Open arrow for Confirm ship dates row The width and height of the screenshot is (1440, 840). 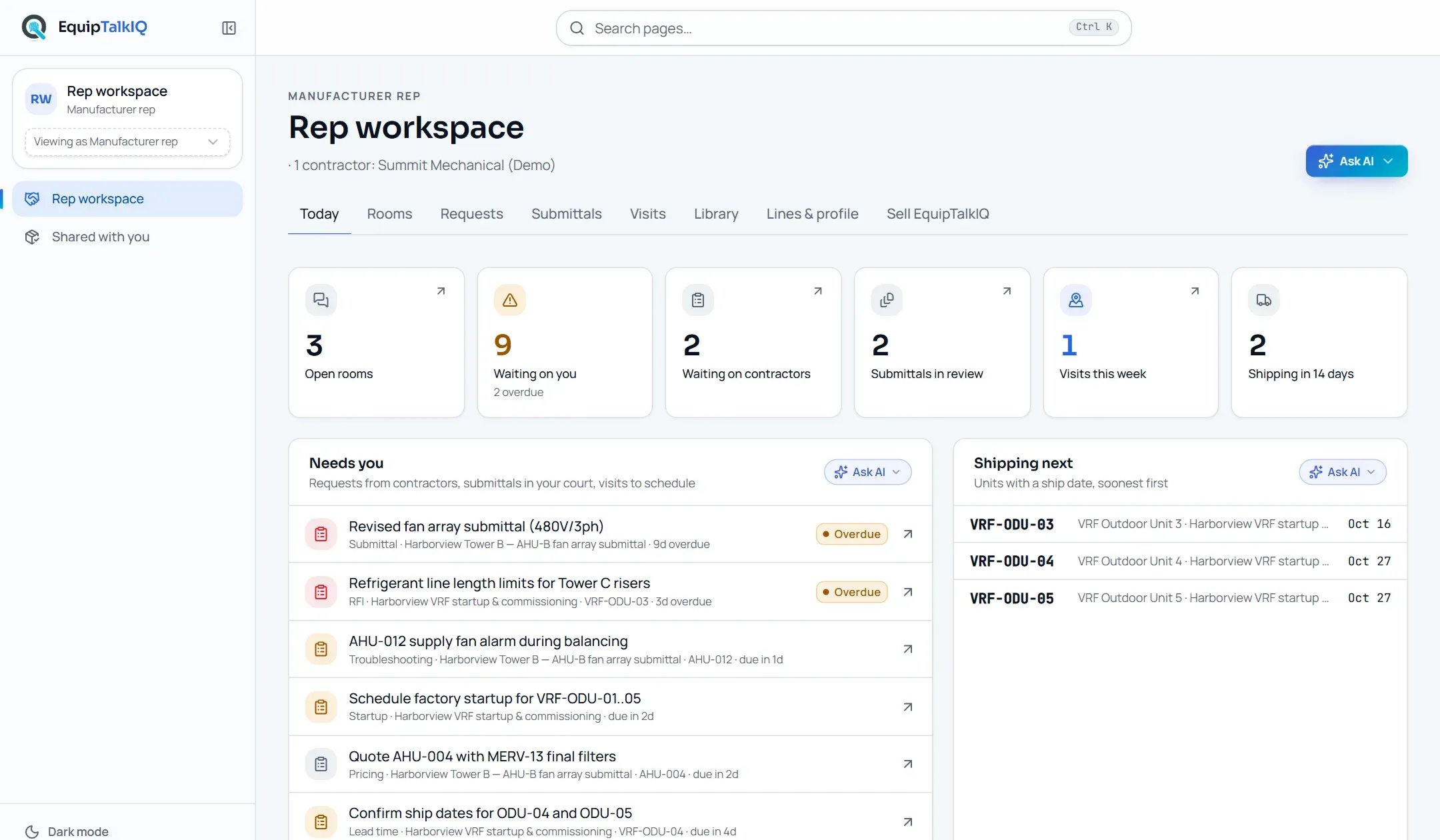click(907, 822)
